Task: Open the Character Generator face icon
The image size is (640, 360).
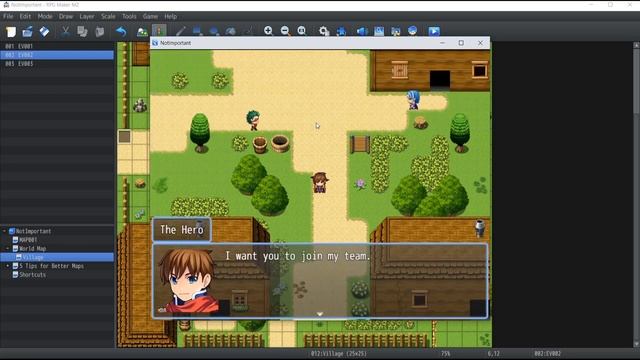Action: point(413,31)
